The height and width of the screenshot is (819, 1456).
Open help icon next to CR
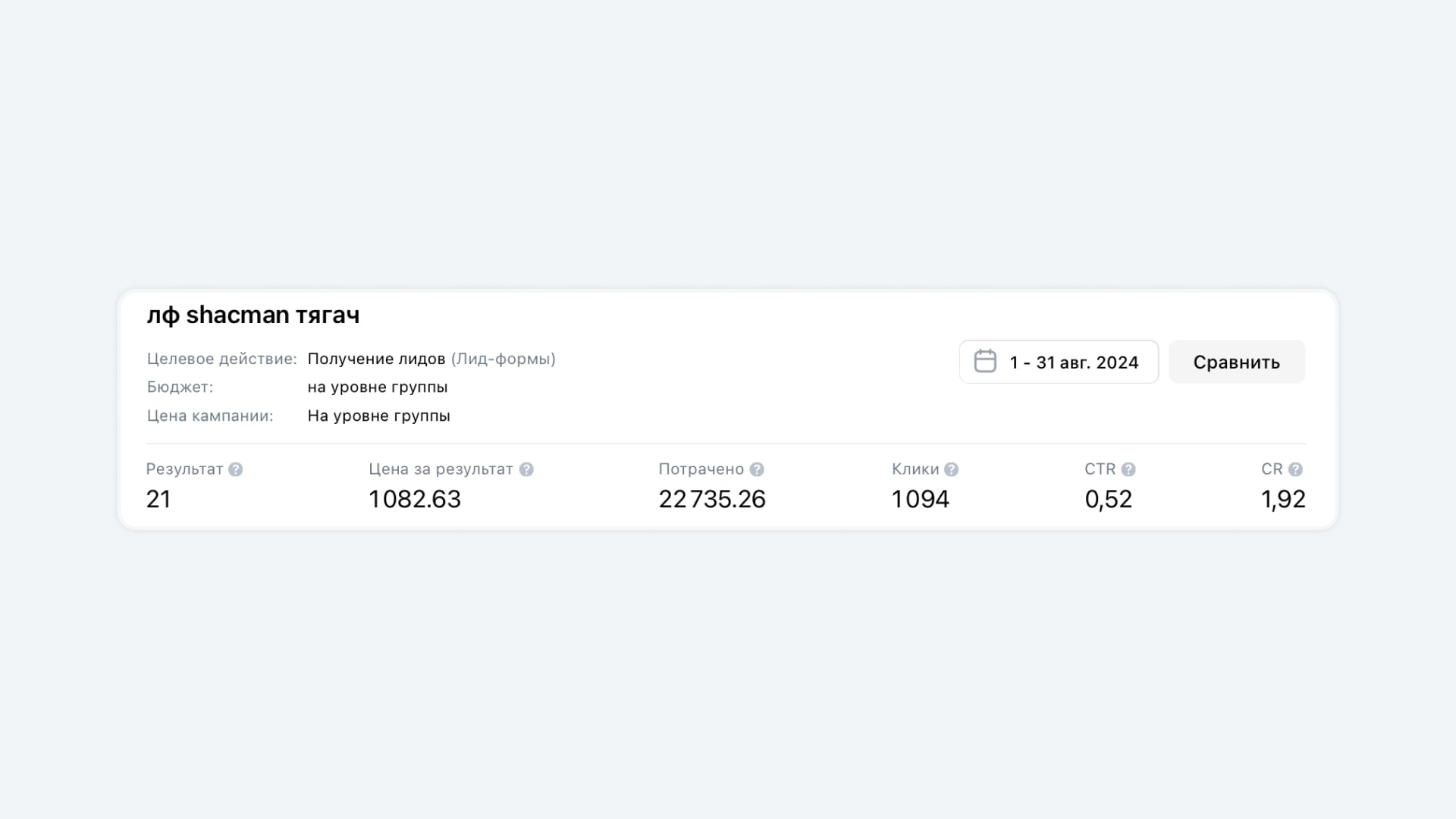tap(1295, 469)
